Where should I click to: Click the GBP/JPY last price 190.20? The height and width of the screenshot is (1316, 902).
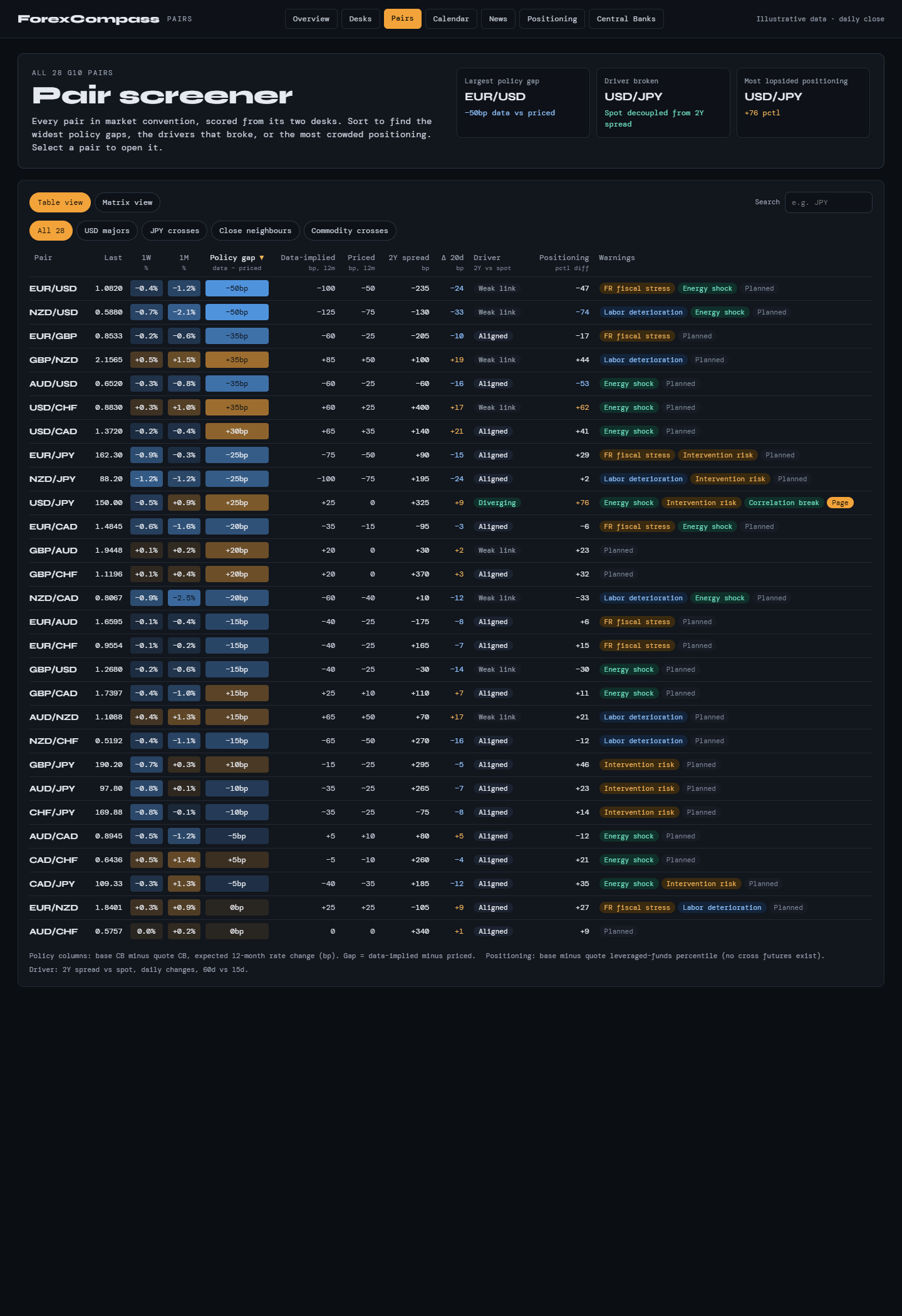click(x=109, y=765)
